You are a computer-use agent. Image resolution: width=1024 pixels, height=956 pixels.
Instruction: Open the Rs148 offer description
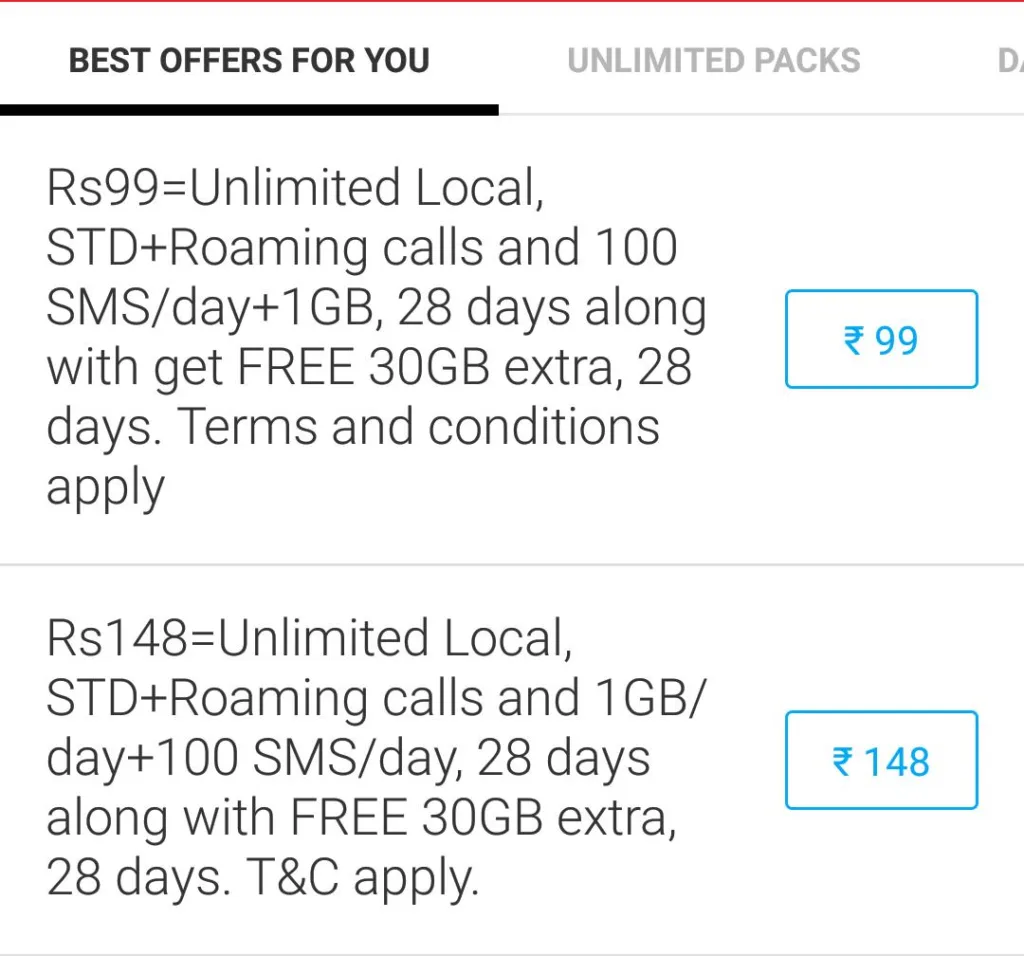click(375, 758)
